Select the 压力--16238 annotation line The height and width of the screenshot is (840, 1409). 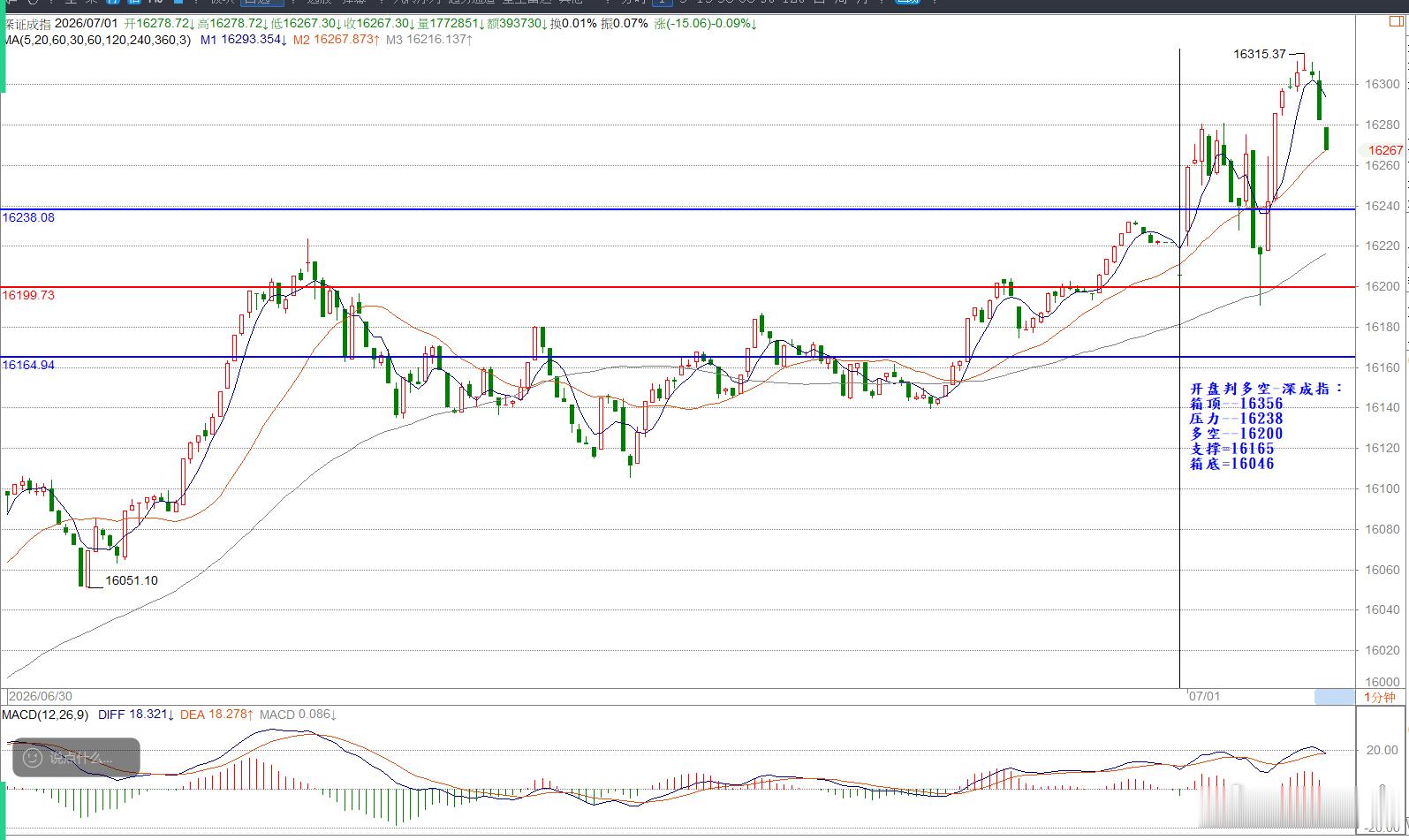1237,419
